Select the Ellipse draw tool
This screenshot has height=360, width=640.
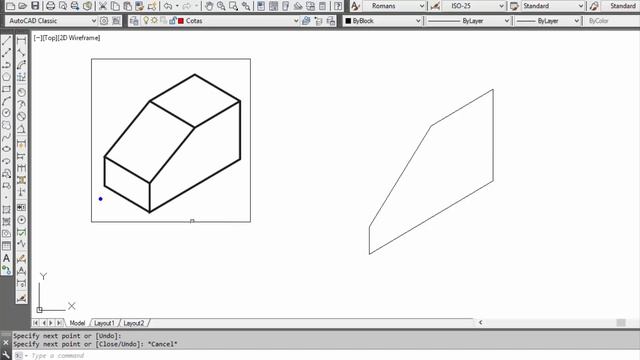[x=7, y=149]
